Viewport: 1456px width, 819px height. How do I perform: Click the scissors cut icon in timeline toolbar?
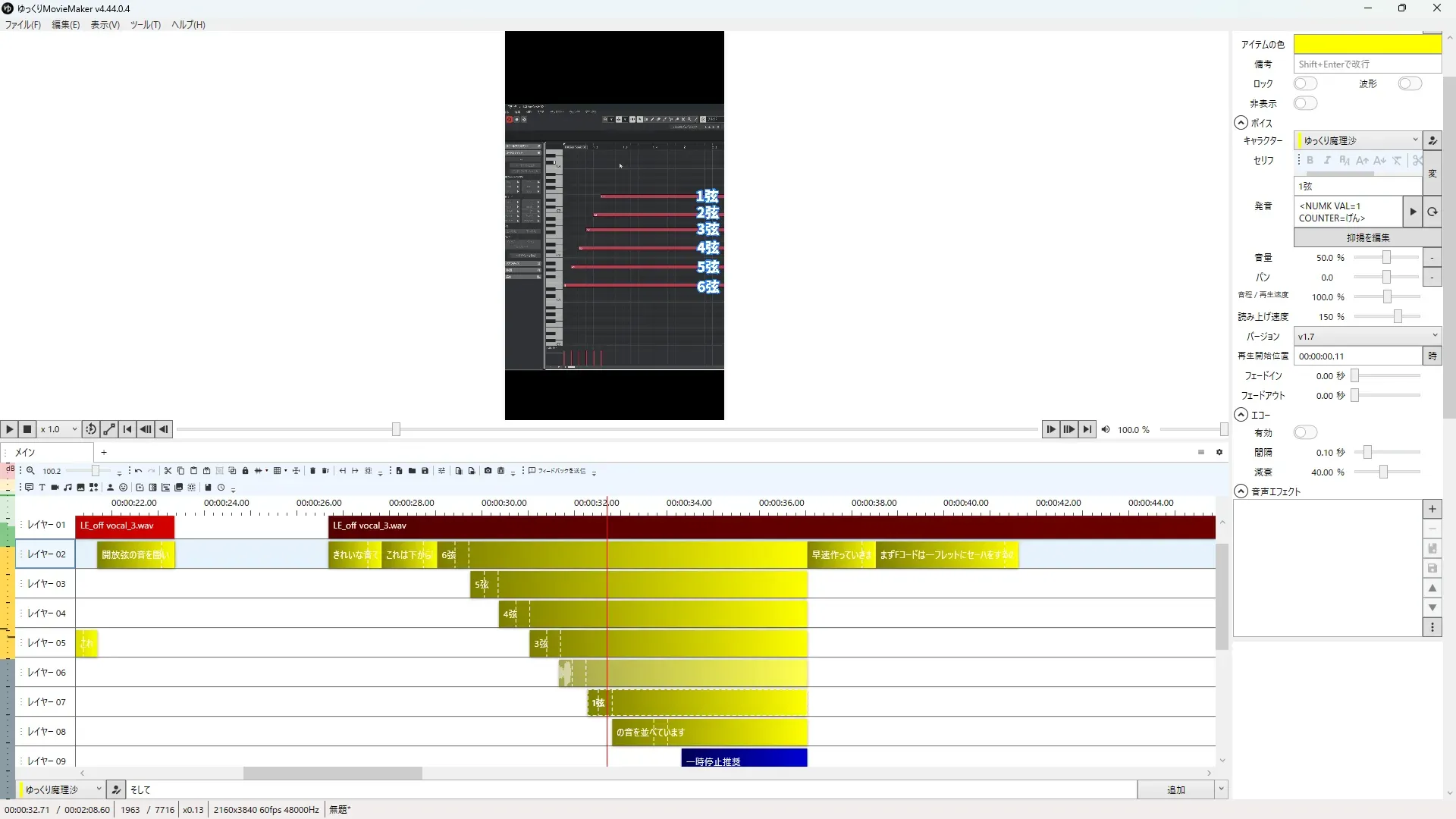tap(168, 471)
